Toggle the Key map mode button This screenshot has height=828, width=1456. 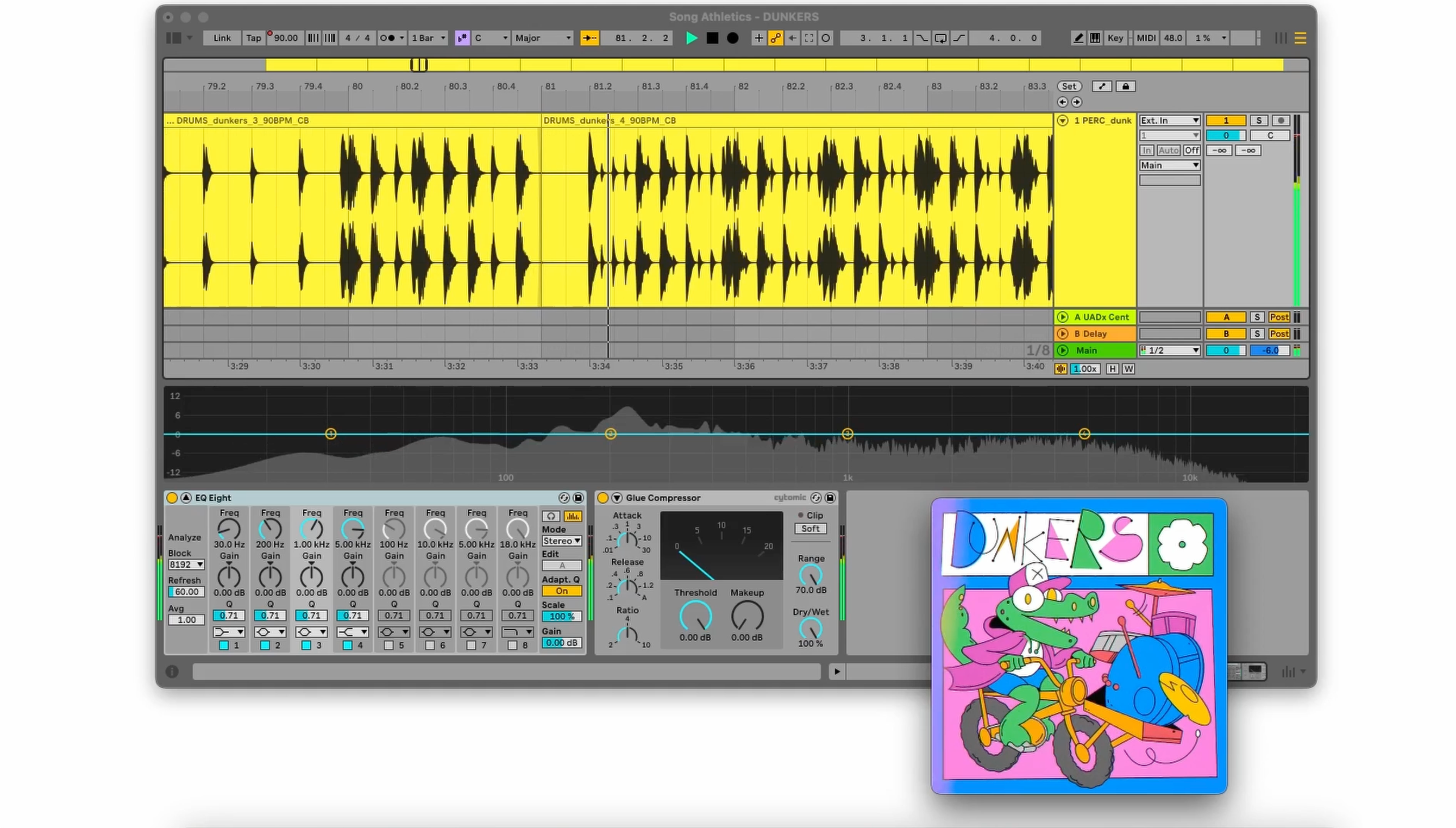[1115, 38]
